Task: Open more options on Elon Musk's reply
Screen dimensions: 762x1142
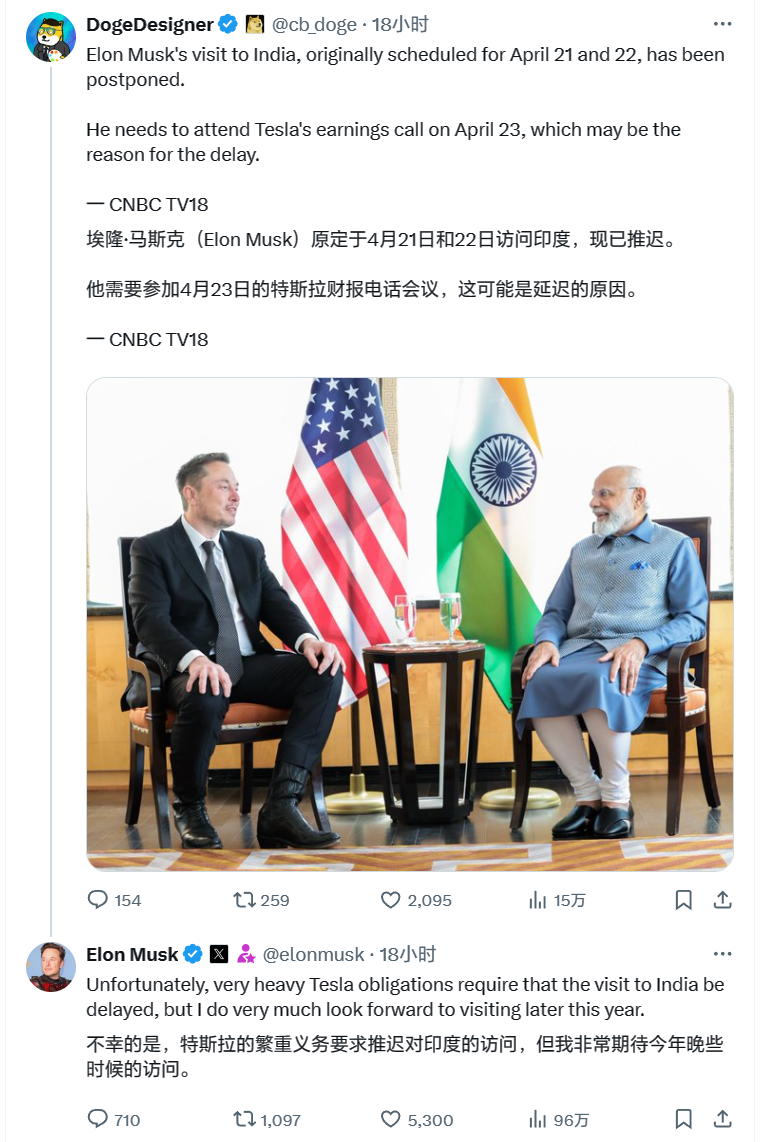Action: (x=721, y=954)
